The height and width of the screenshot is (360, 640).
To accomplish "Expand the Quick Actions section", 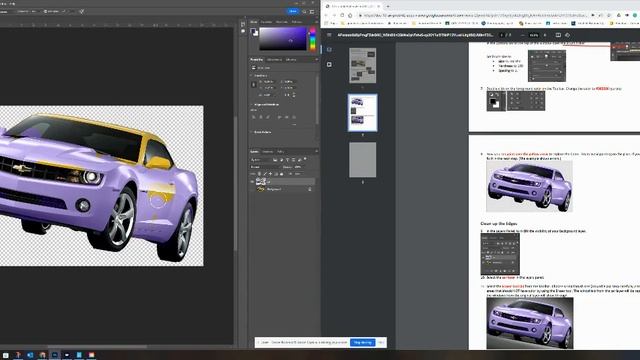I will point(251,132).
